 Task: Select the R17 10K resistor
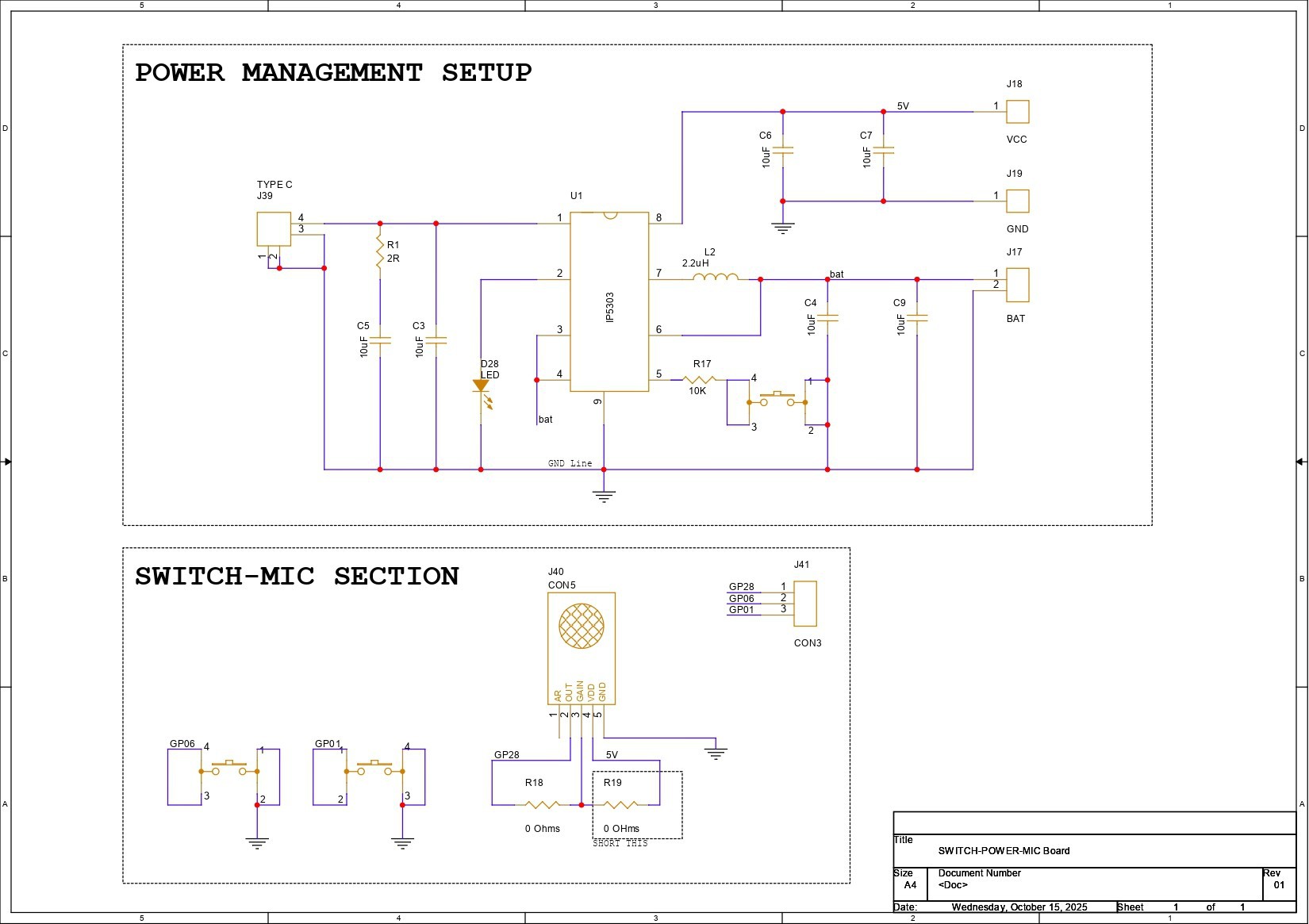click(x=699, y=380)
